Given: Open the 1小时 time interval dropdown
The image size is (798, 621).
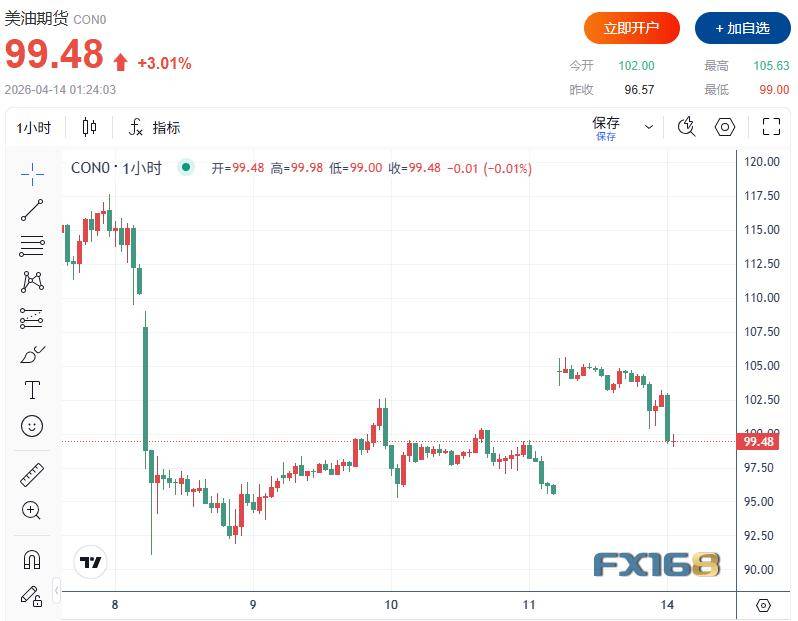Looking at the screenshot, I should (x=33, y=127).
